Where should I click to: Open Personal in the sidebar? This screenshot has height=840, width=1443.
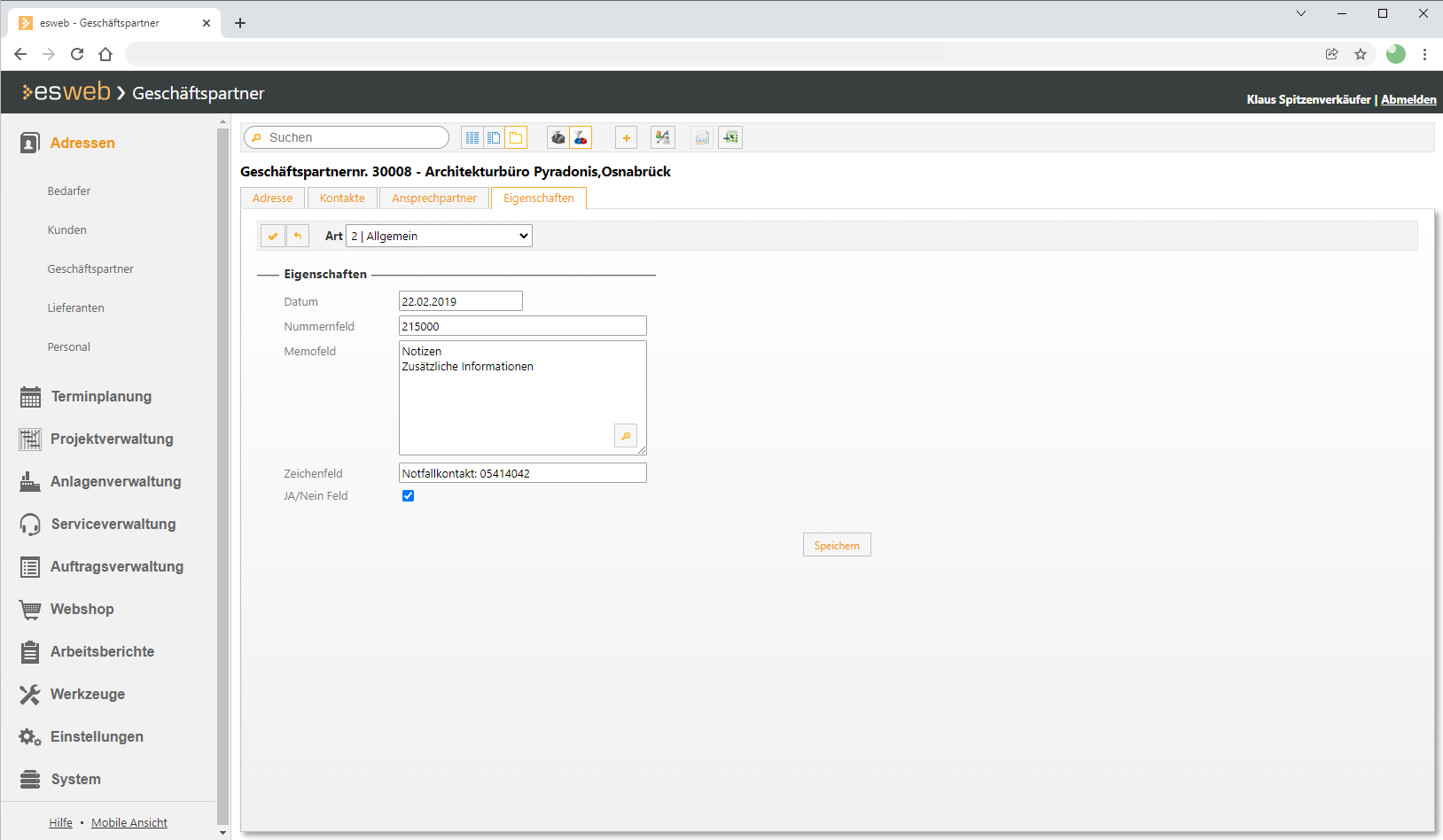pos(69,347)
